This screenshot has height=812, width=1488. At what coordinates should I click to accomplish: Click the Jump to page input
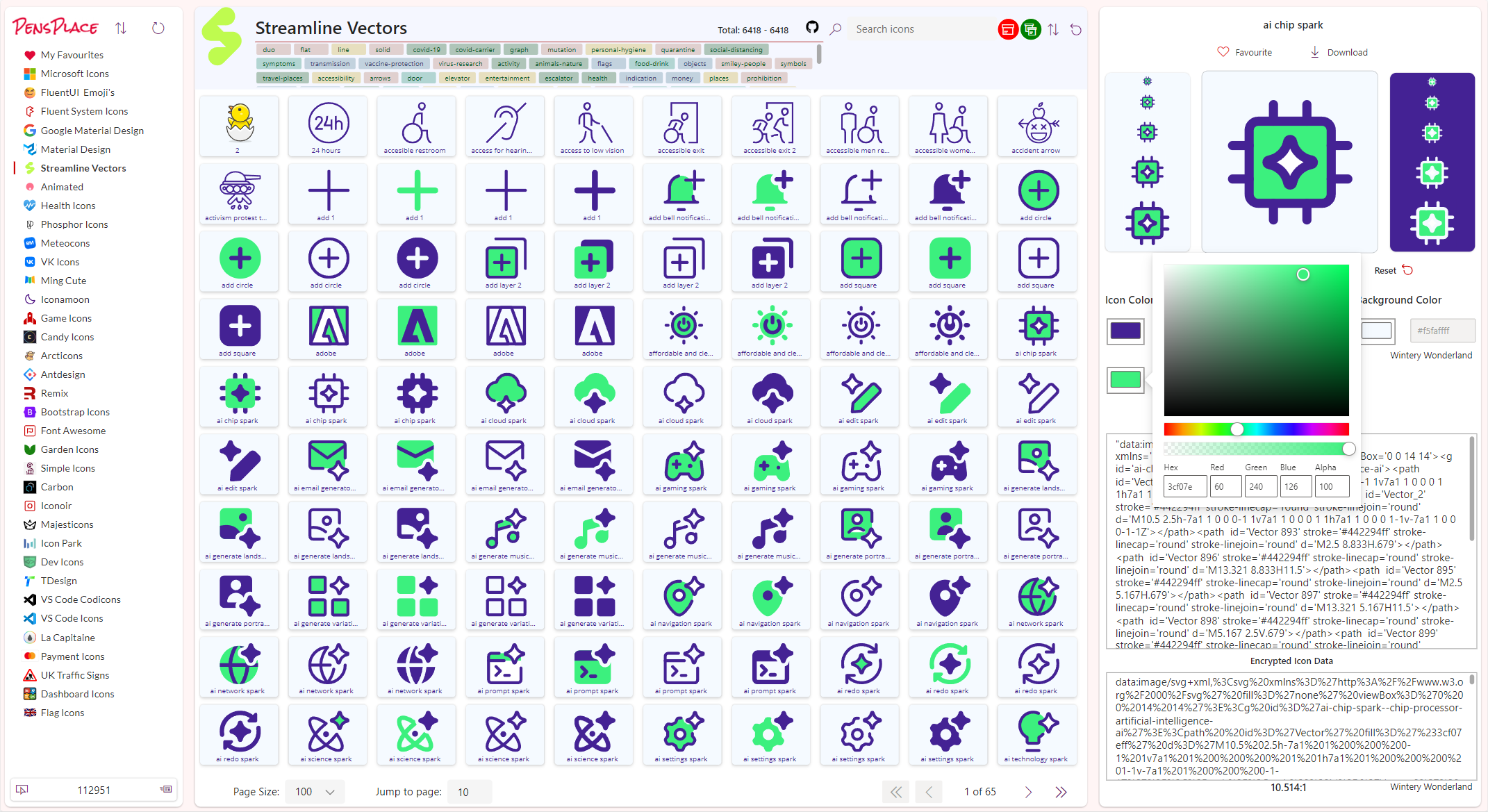(x=470, y=792)
